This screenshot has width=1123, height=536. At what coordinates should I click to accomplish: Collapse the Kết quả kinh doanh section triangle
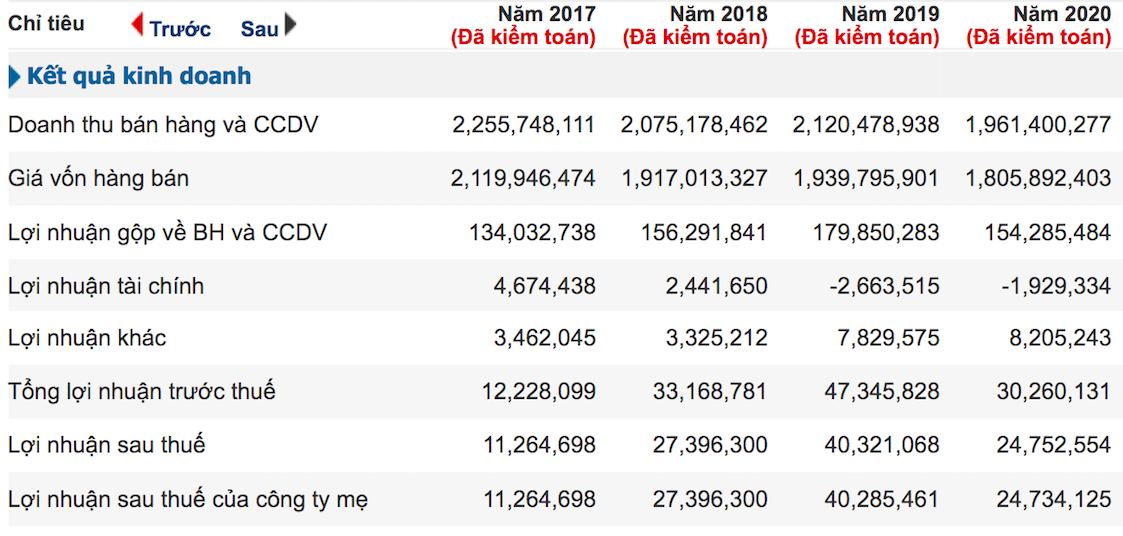(14, 77)
